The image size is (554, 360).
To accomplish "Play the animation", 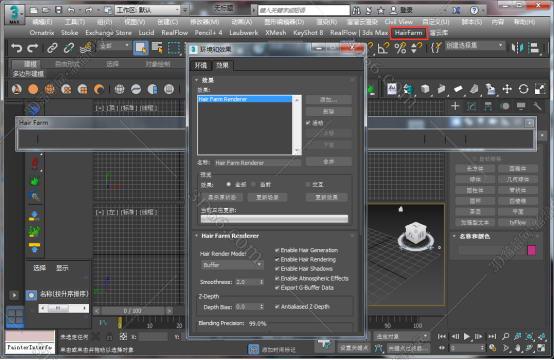I will pyautogui.click(x=467, y=336).
